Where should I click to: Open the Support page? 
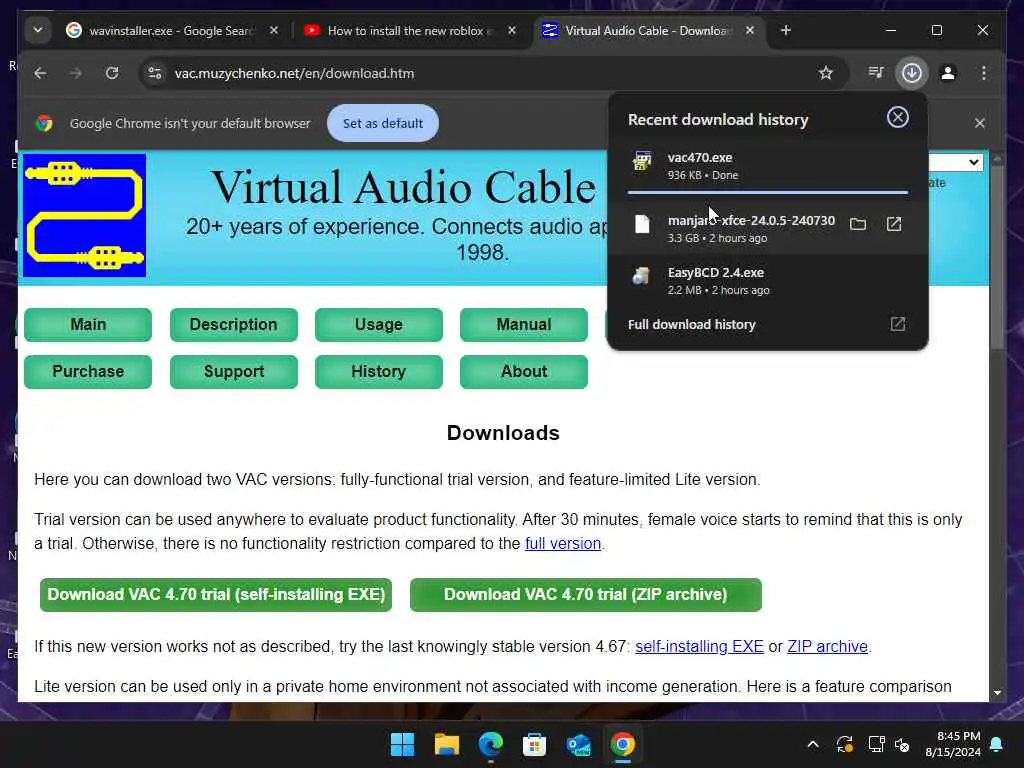point(233,372)
